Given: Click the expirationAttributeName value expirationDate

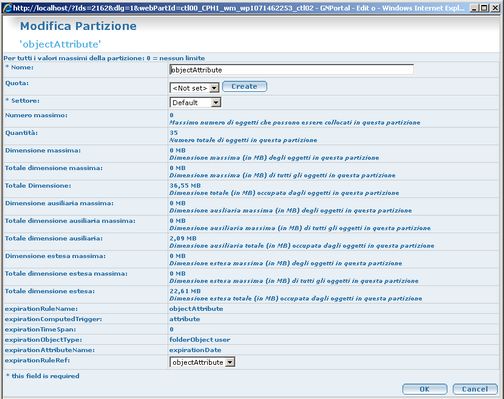Looking at the screenshot, I should coord(195,350).
